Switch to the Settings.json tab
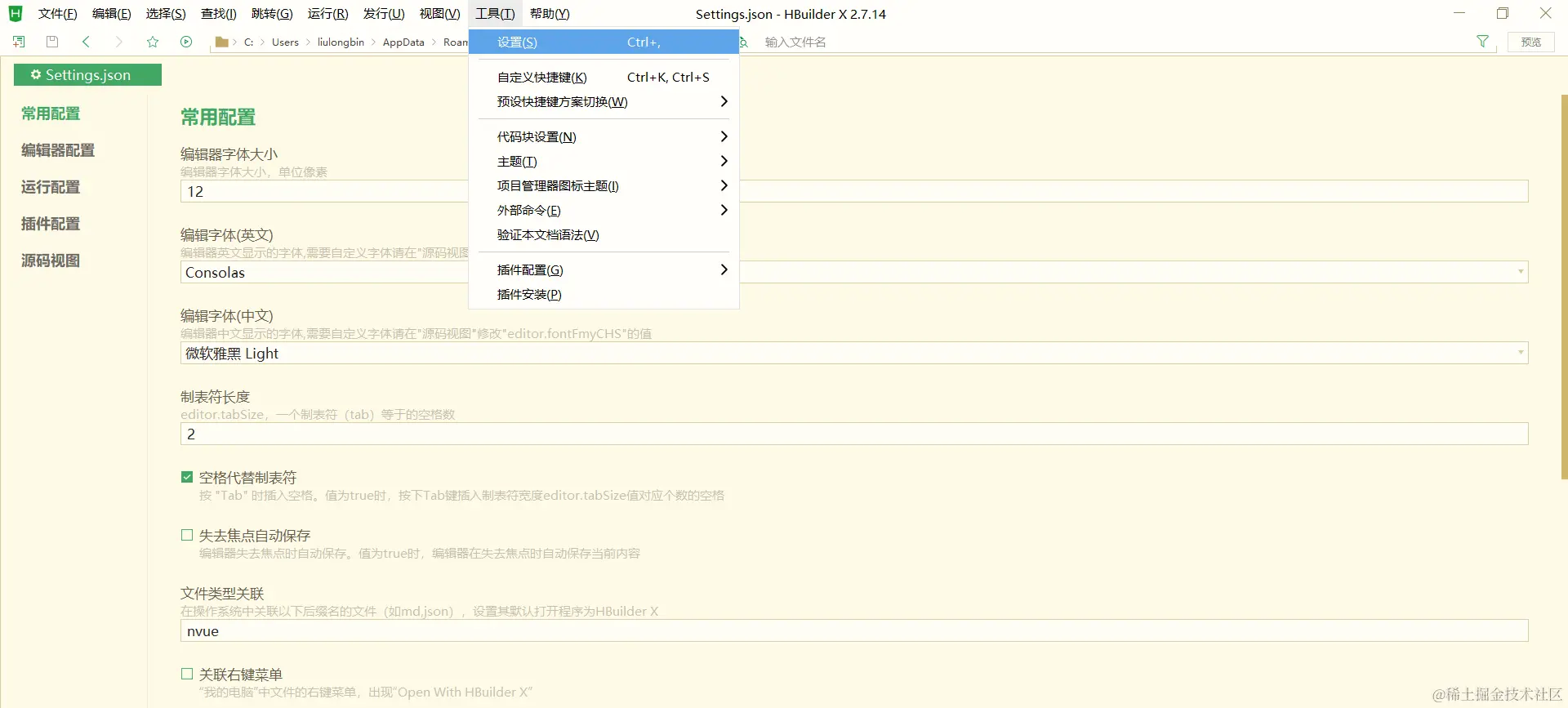1568x708 pixels. pos(87,74)
